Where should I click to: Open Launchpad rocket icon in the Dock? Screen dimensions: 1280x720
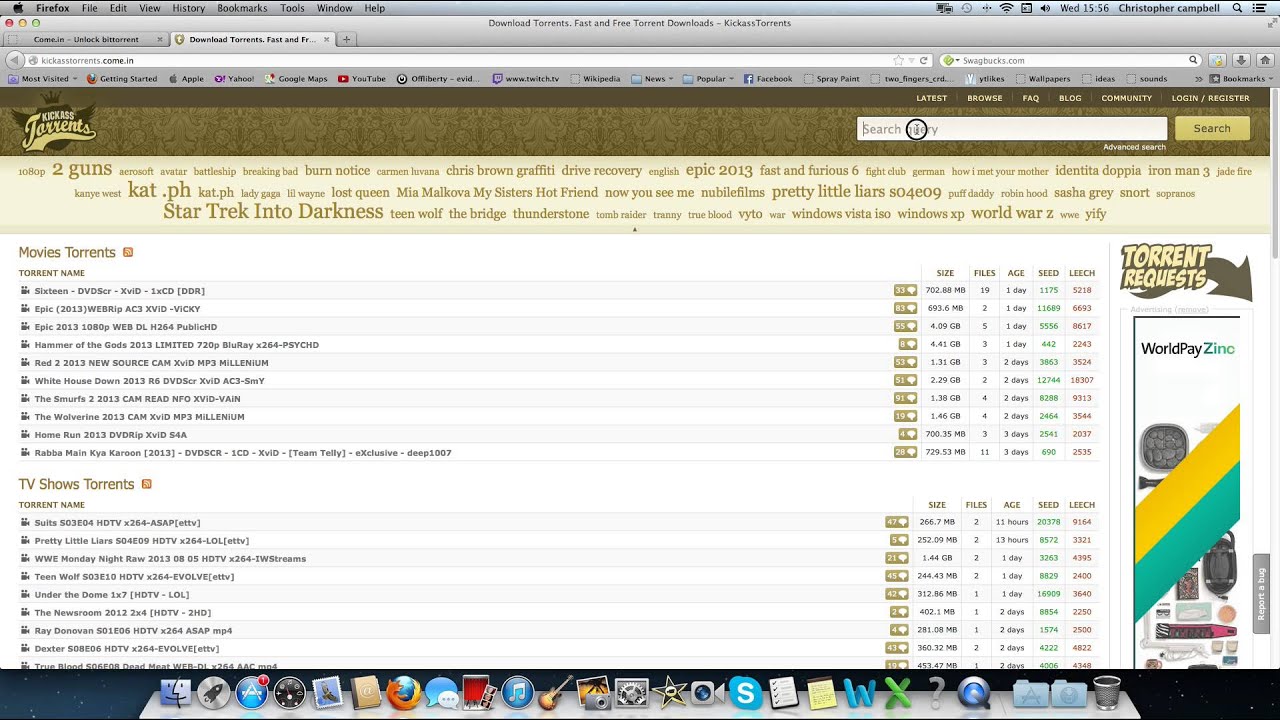point(213,692)
